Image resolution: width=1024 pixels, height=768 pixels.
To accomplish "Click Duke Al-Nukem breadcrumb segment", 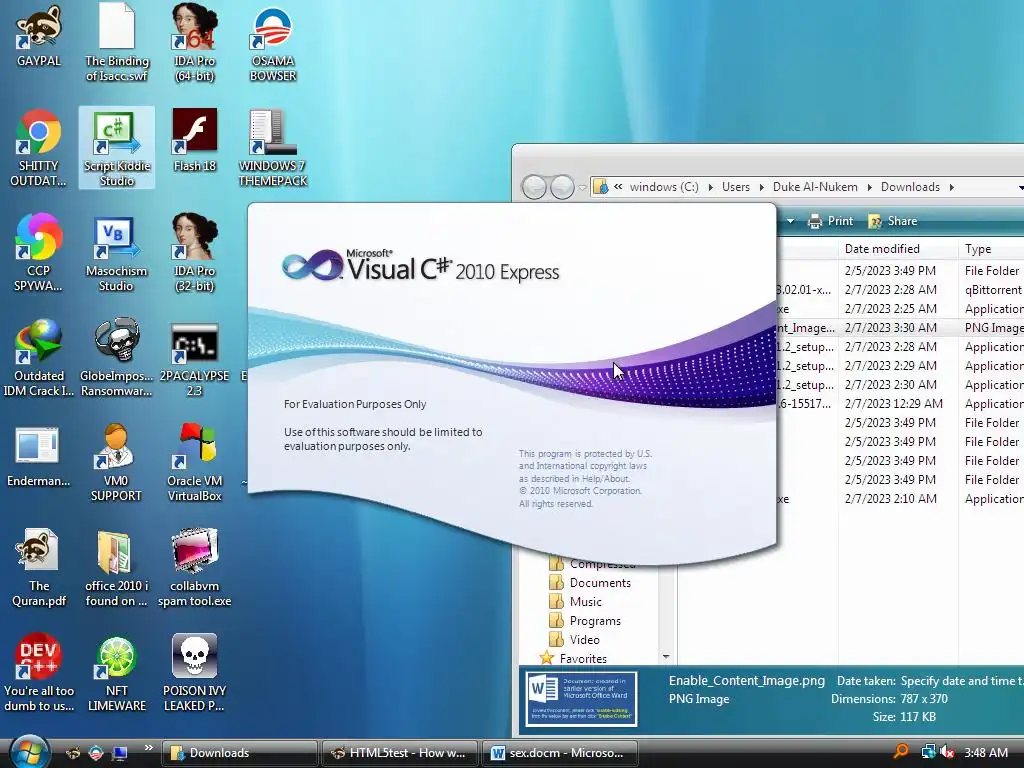I will (815, 187).
